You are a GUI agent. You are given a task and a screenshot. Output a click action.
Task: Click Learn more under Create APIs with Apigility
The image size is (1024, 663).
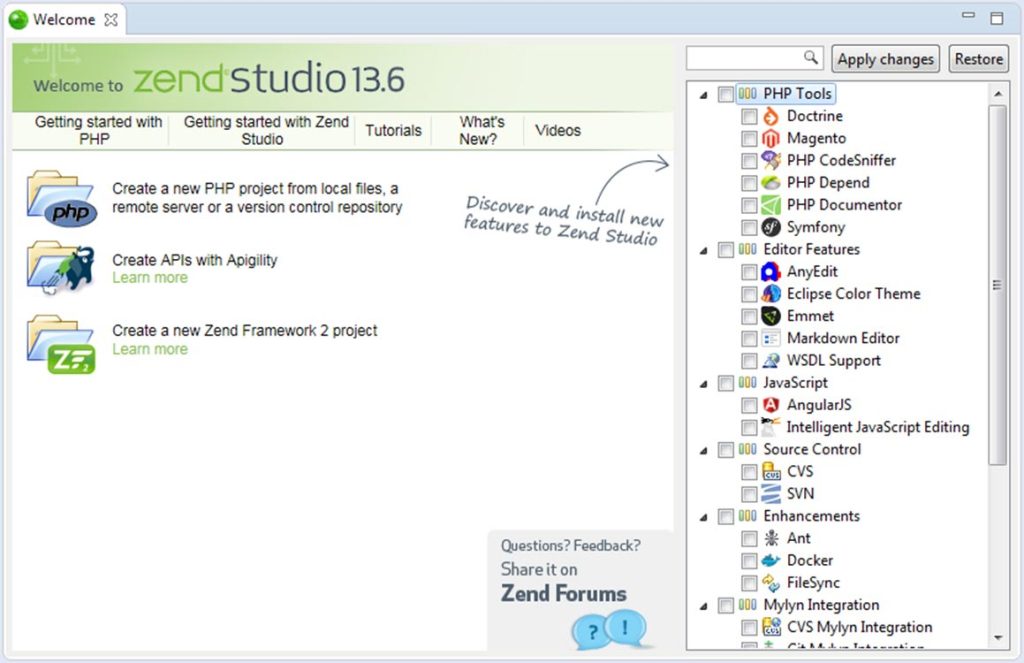click(150, 278)
